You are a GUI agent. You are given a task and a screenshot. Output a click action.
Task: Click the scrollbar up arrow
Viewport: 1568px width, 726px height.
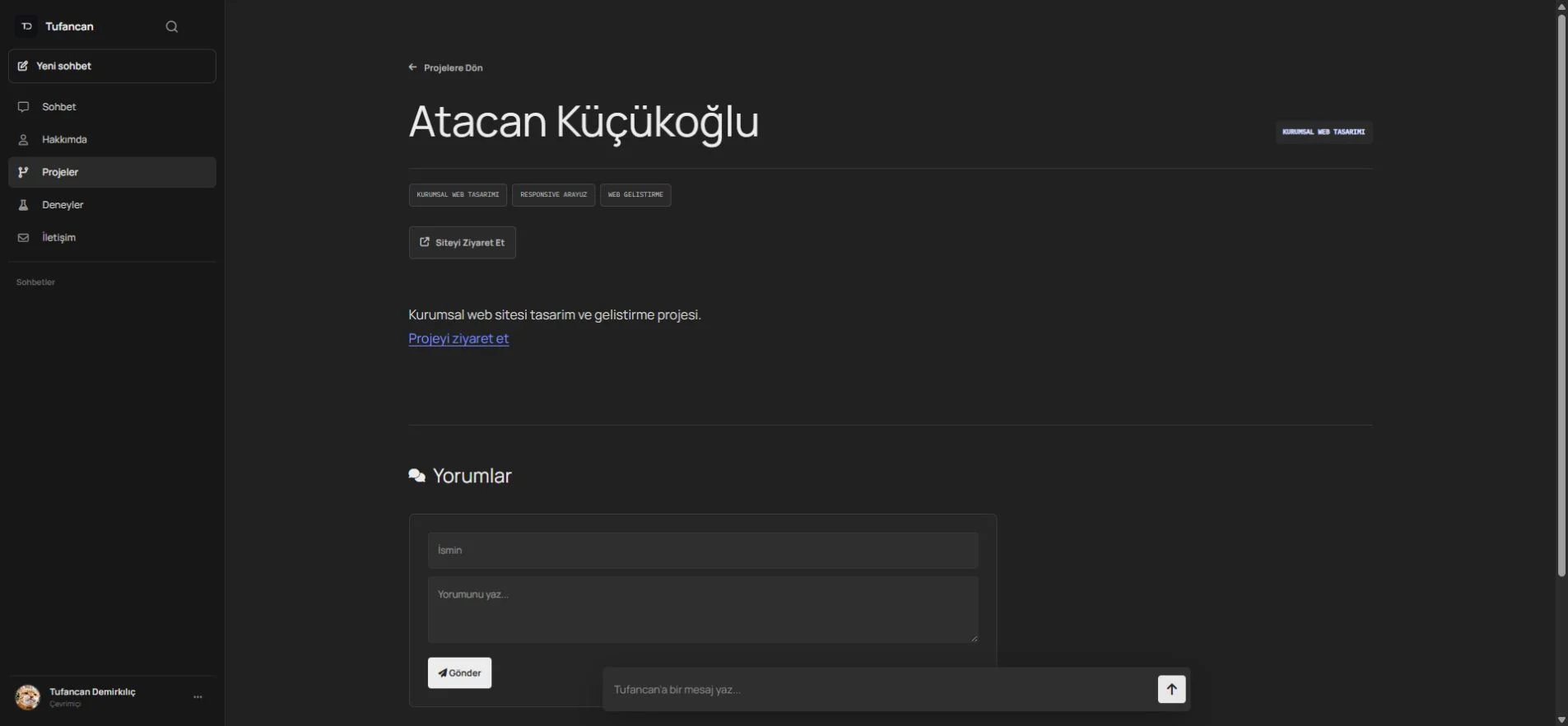pos(1561,7)
